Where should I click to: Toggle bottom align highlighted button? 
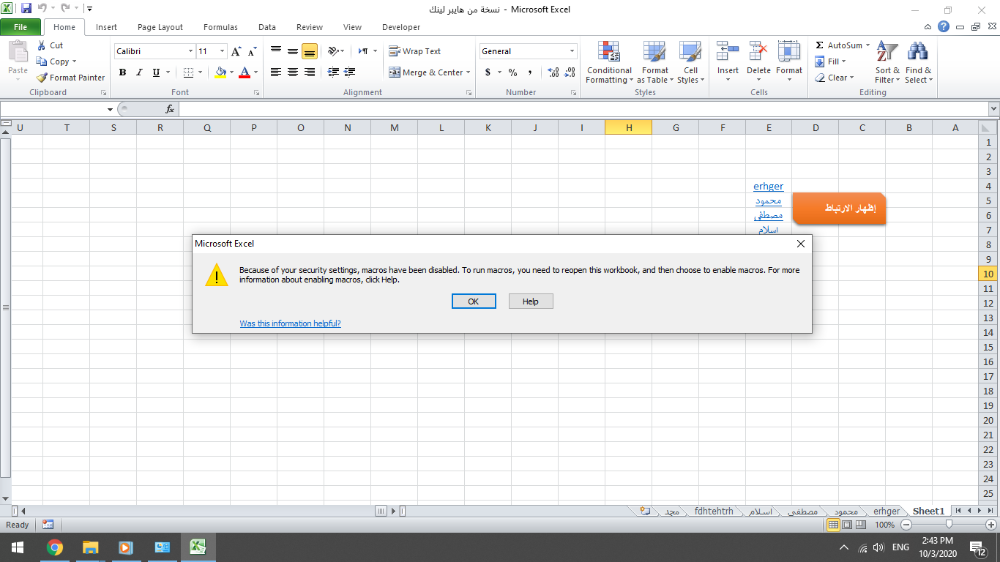(x=309, y=51)
